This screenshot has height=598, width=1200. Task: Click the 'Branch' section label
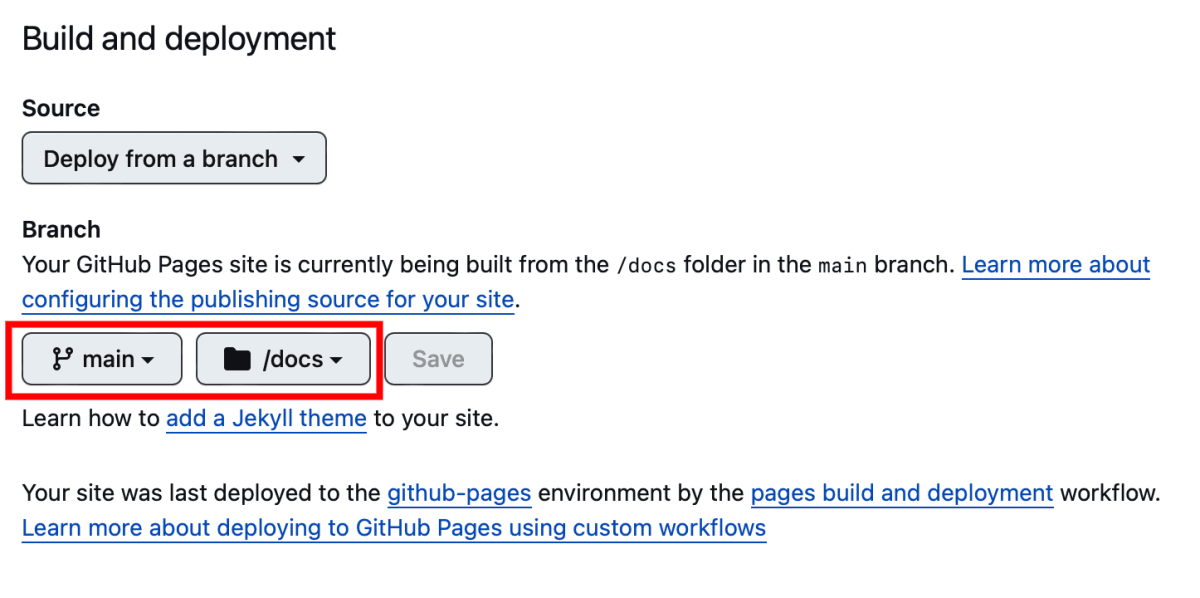61,229
